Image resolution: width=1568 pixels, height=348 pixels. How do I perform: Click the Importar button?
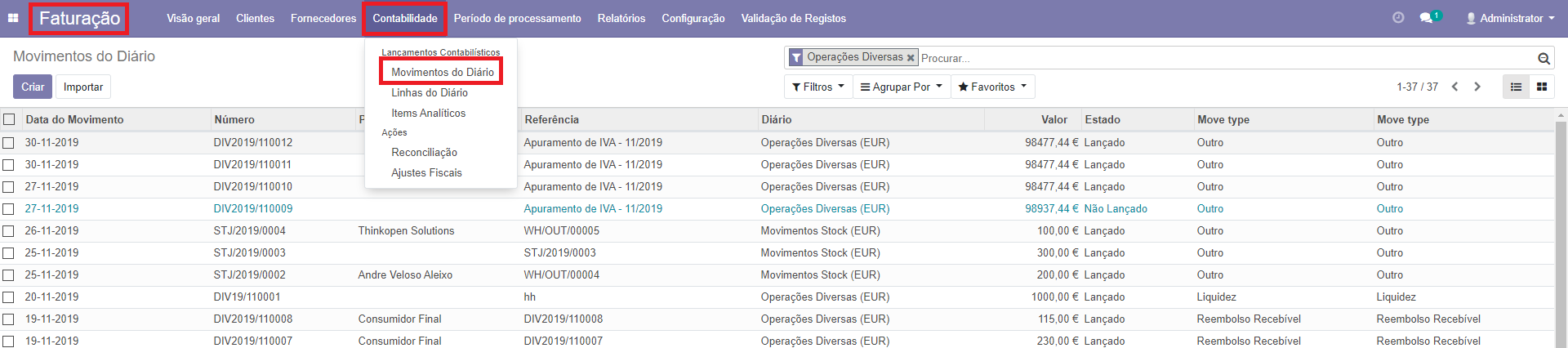pyautogui.click(x=83, y=87)
